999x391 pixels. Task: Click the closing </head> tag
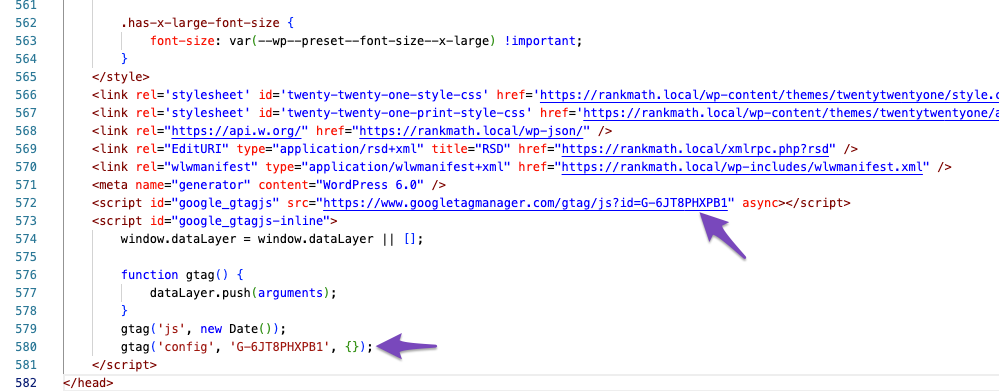tap(89, 383)
